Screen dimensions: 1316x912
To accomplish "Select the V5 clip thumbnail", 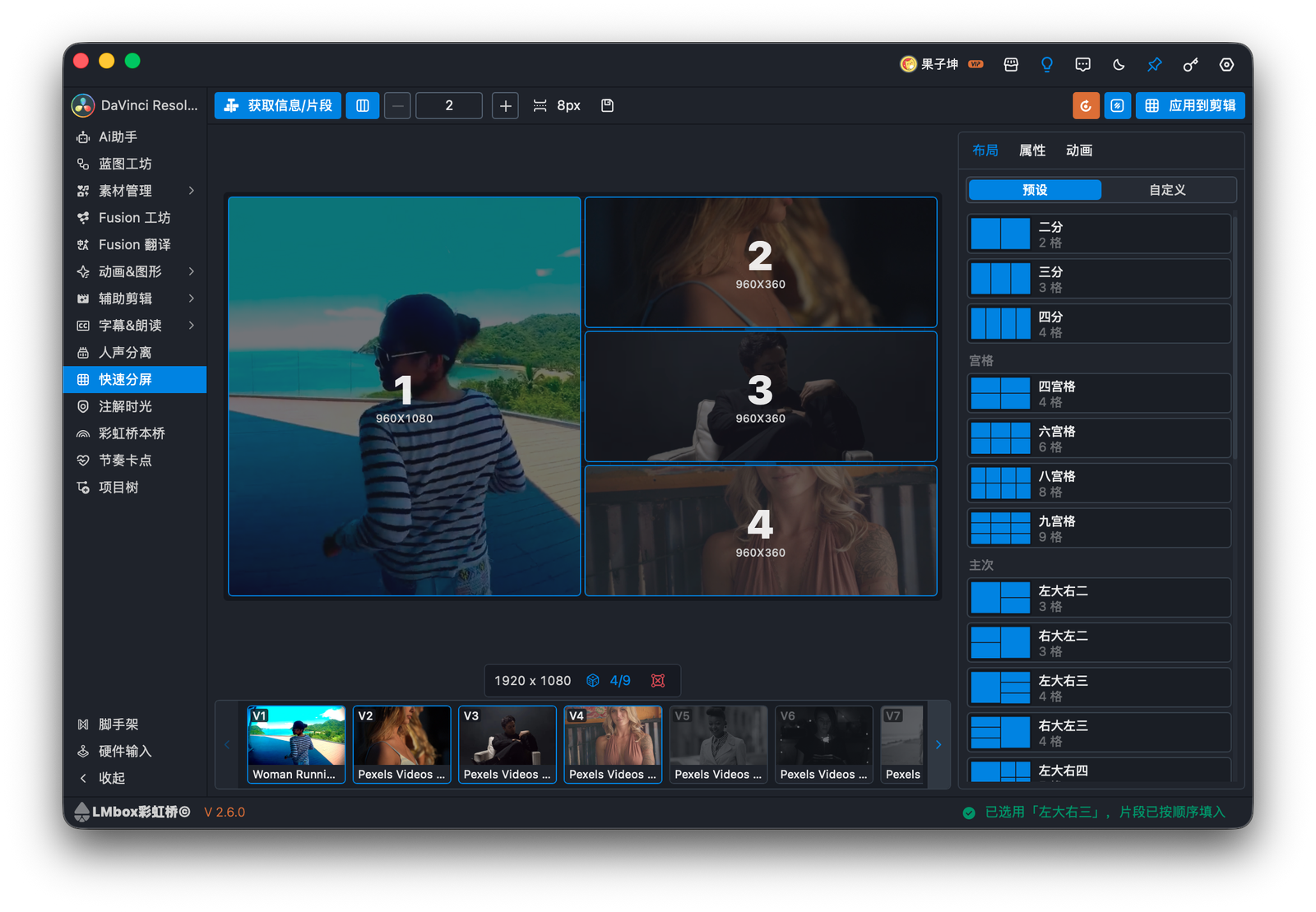I will pos(718,744).
